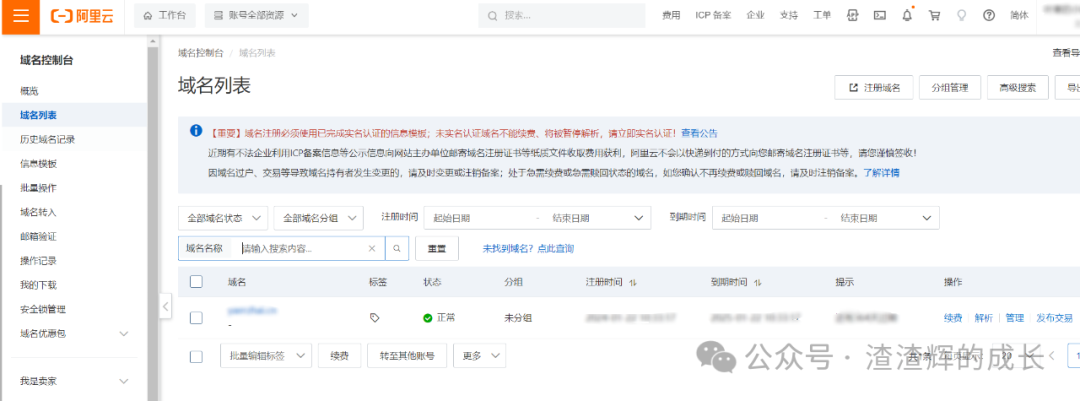Open the 域名名称 search-type selector
This screenshot has height=401, width=1080.
tap(205, 248)
